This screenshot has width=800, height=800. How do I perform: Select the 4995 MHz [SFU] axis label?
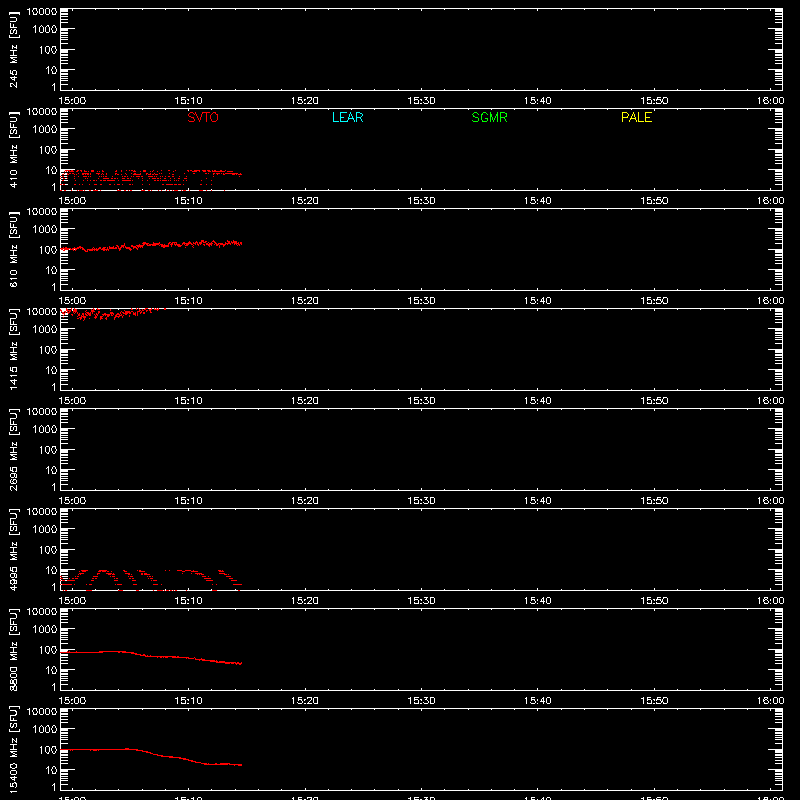(x=13, y=549)
